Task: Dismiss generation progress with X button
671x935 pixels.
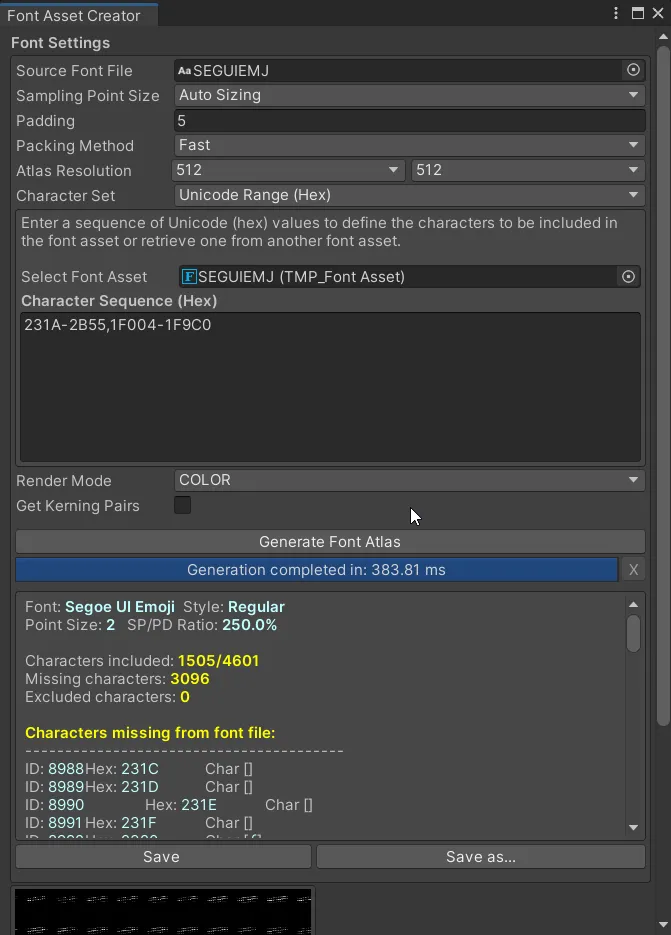Action: [633, 570]
